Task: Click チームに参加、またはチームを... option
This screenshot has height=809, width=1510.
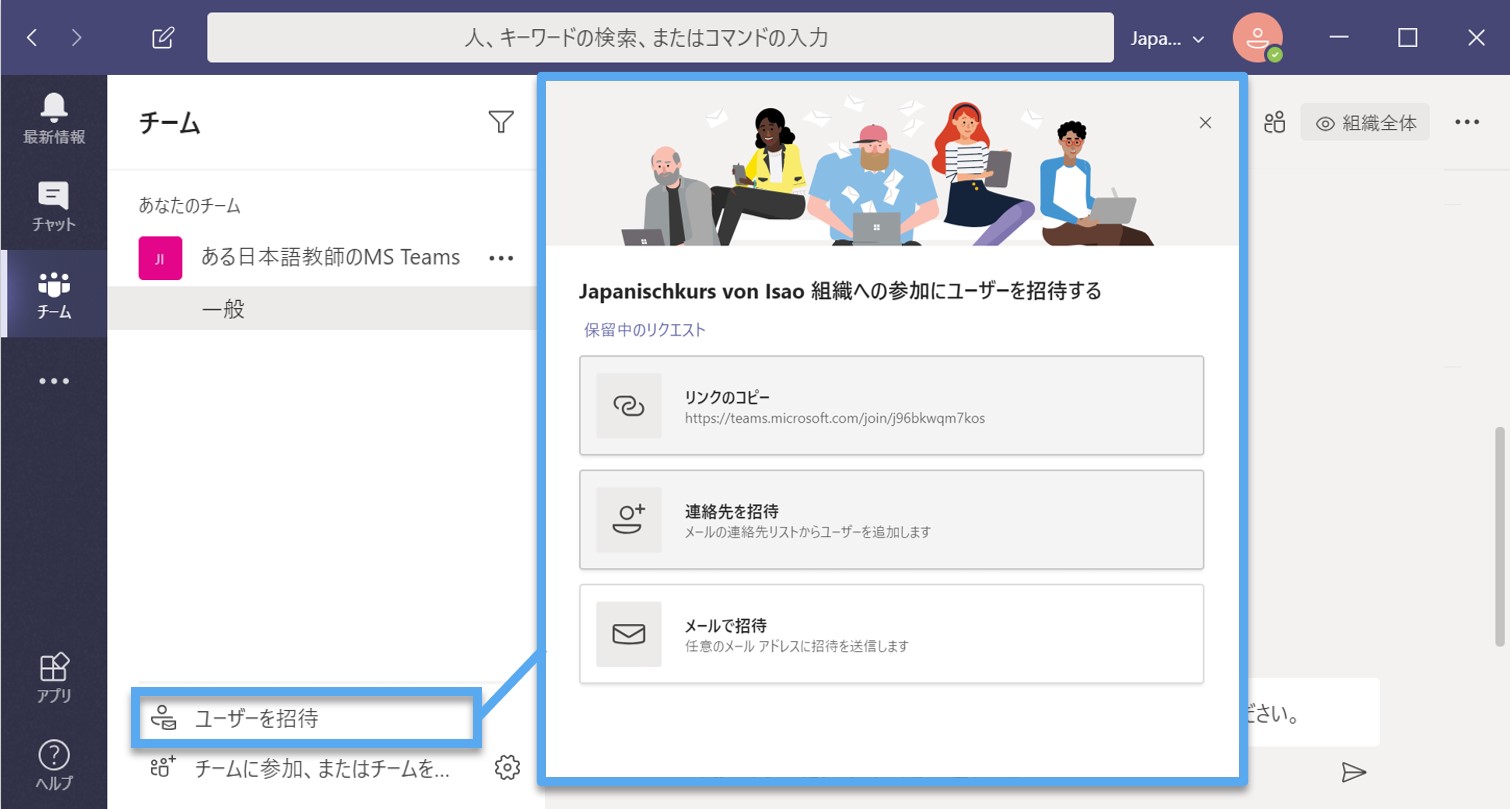Action: point(300,768)
